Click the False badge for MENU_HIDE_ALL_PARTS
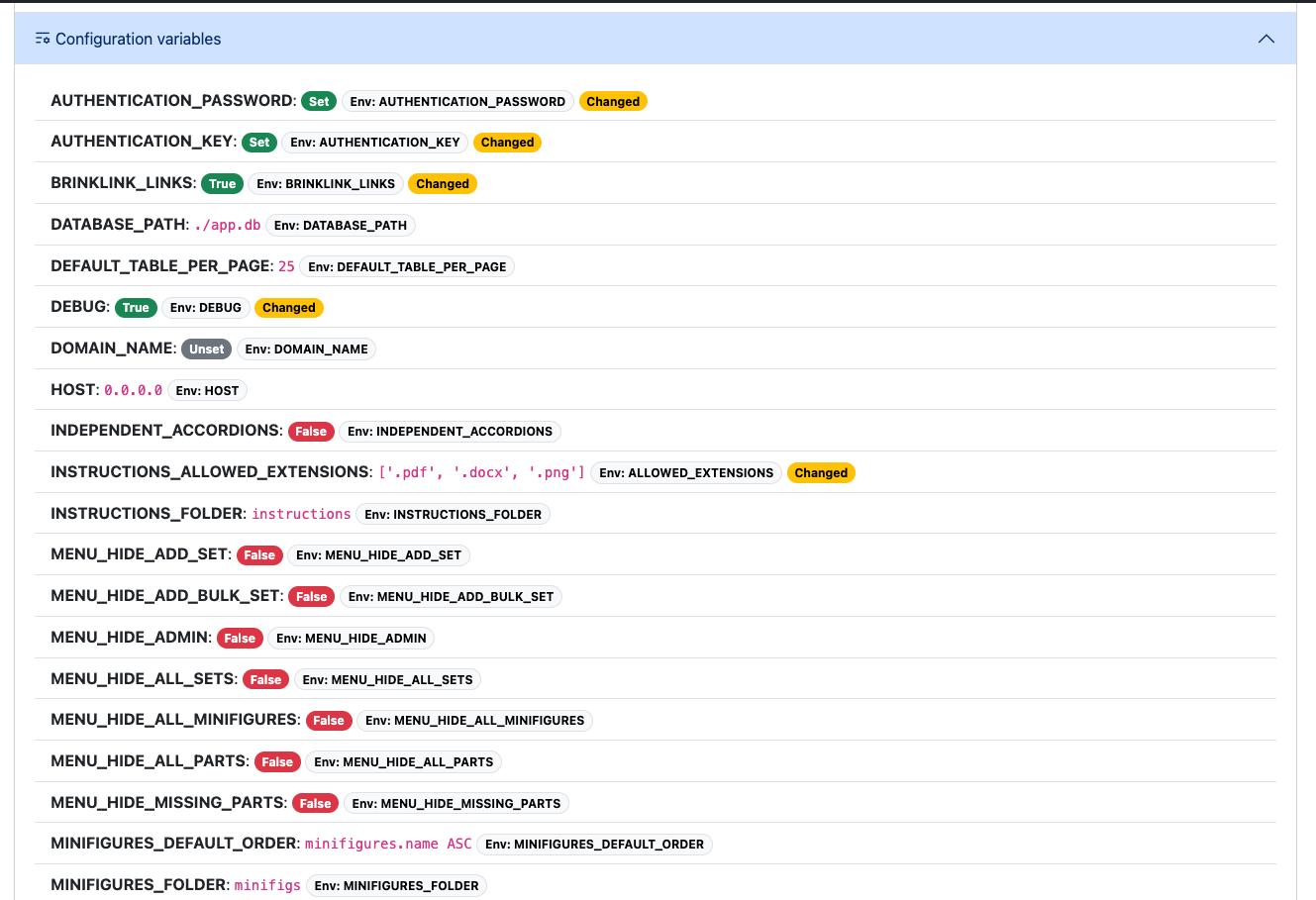Screen dimensions: 1316x900 [x=277, y=762]
